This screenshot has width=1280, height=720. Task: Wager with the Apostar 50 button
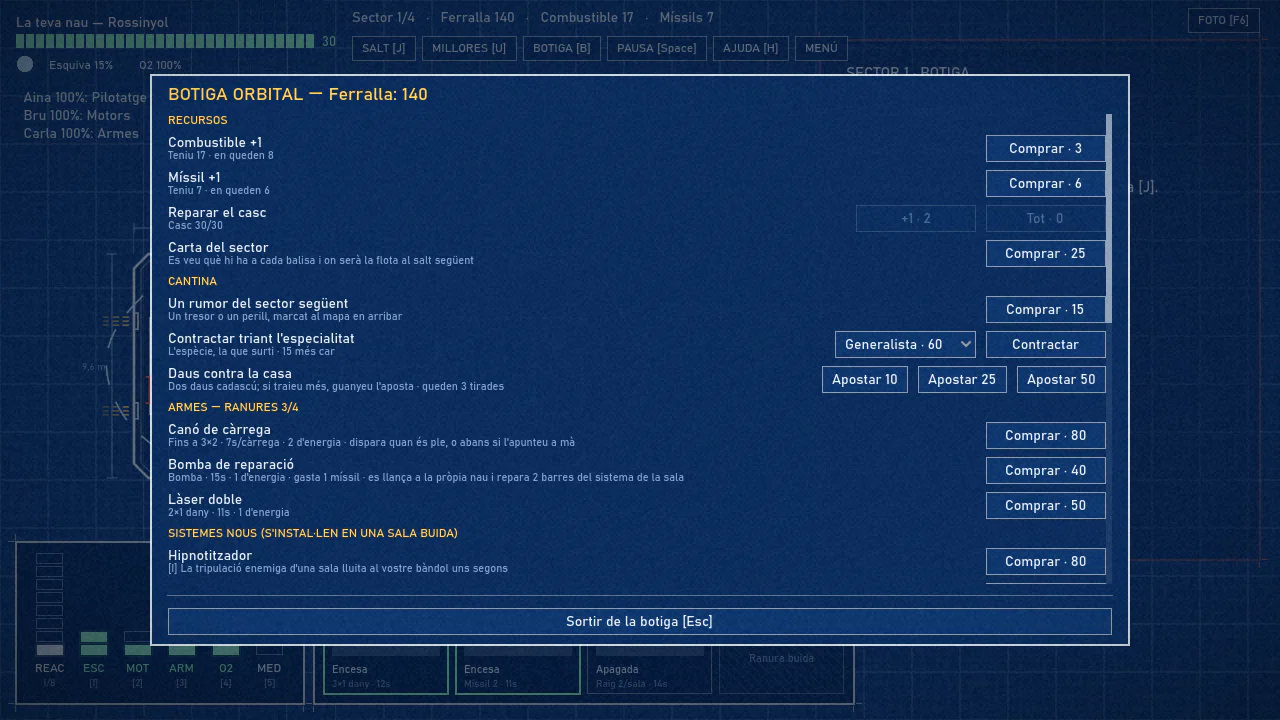[x=1061, y=379]
